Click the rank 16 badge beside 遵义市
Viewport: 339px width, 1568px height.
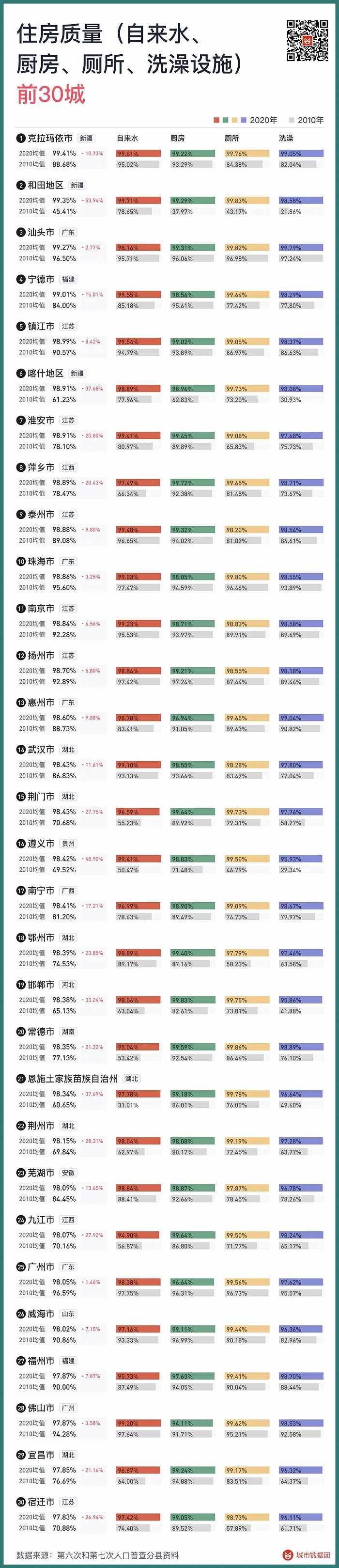[x=21, y=844]
